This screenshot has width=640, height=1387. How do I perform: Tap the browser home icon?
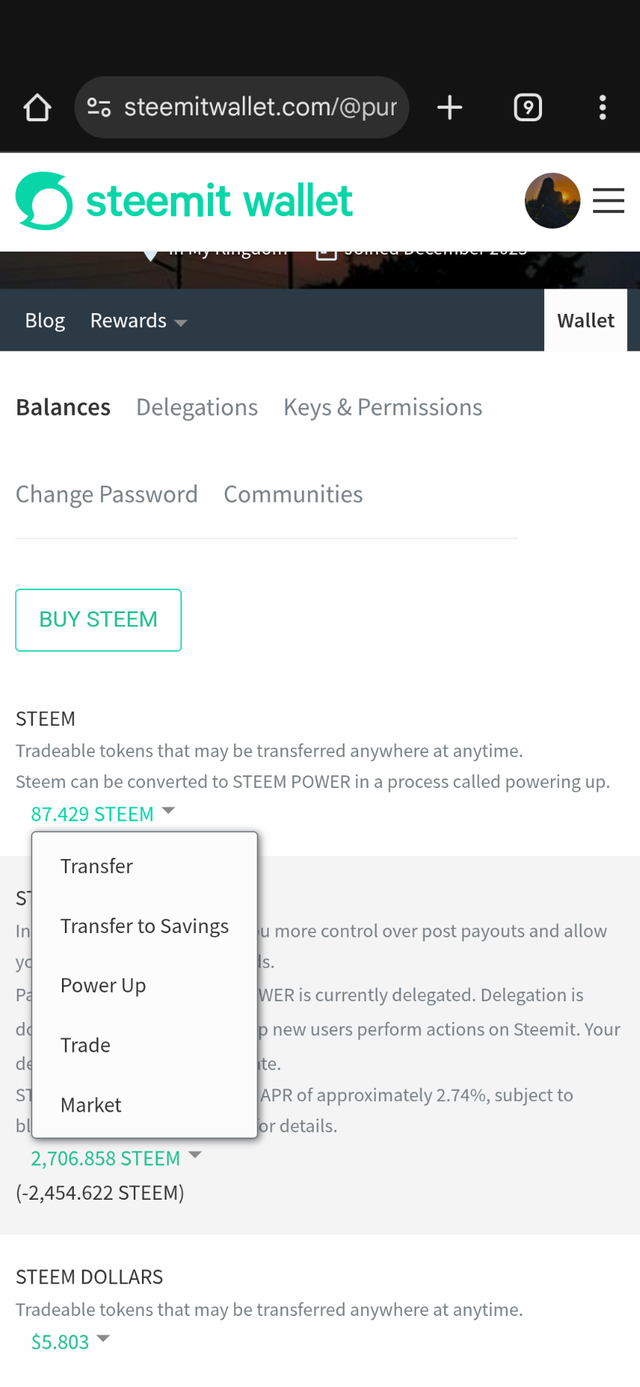point(37,107)
